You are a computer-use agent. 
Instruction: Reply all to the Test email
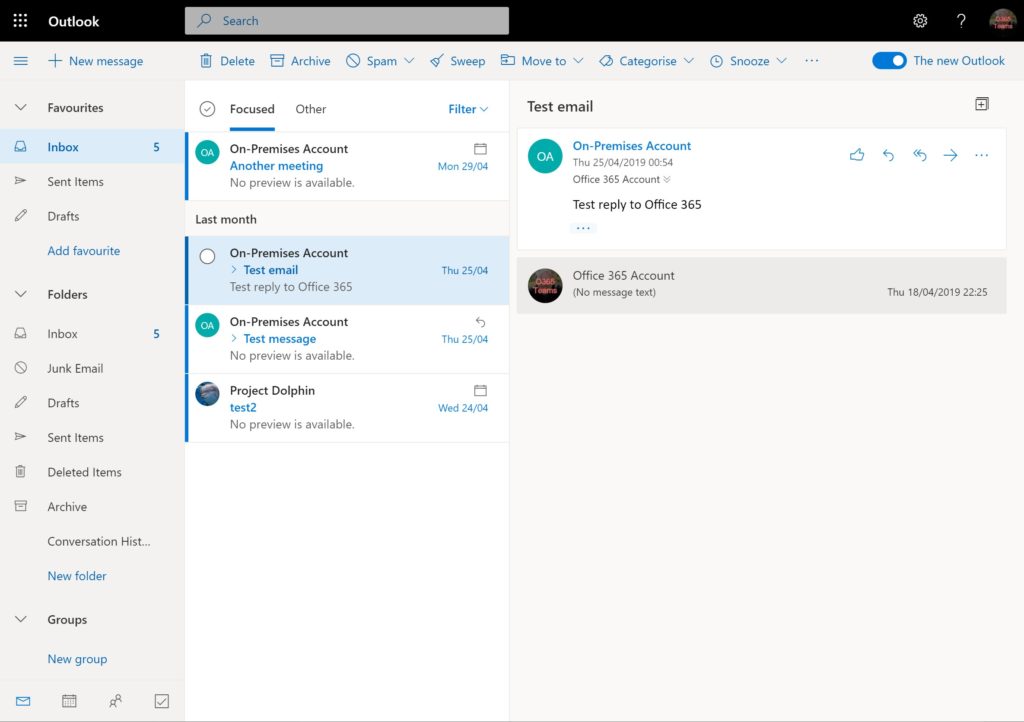click(920, 155)
